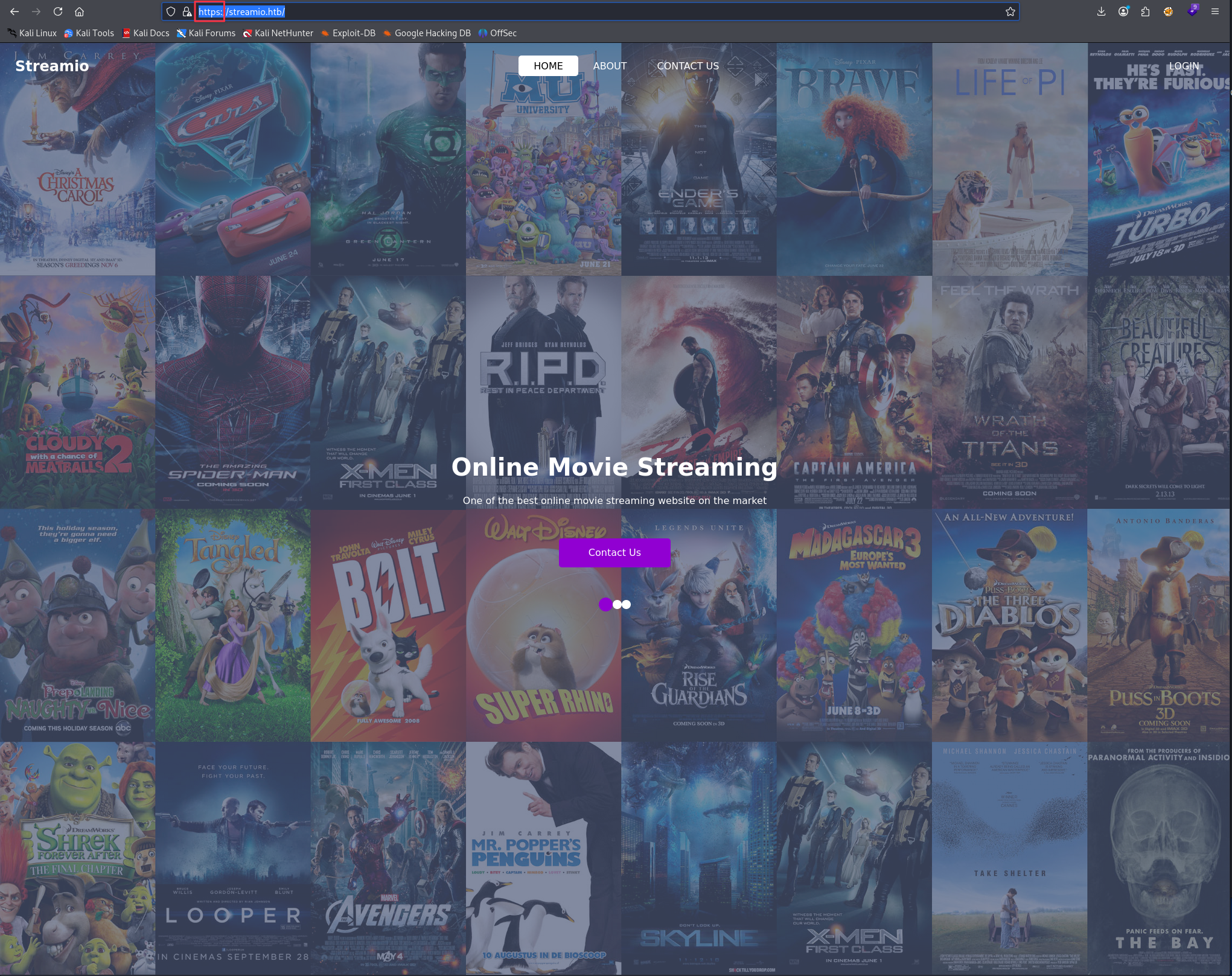Go back to the previous page
This screenshot has height=976, width=1232.
point(14,11)
